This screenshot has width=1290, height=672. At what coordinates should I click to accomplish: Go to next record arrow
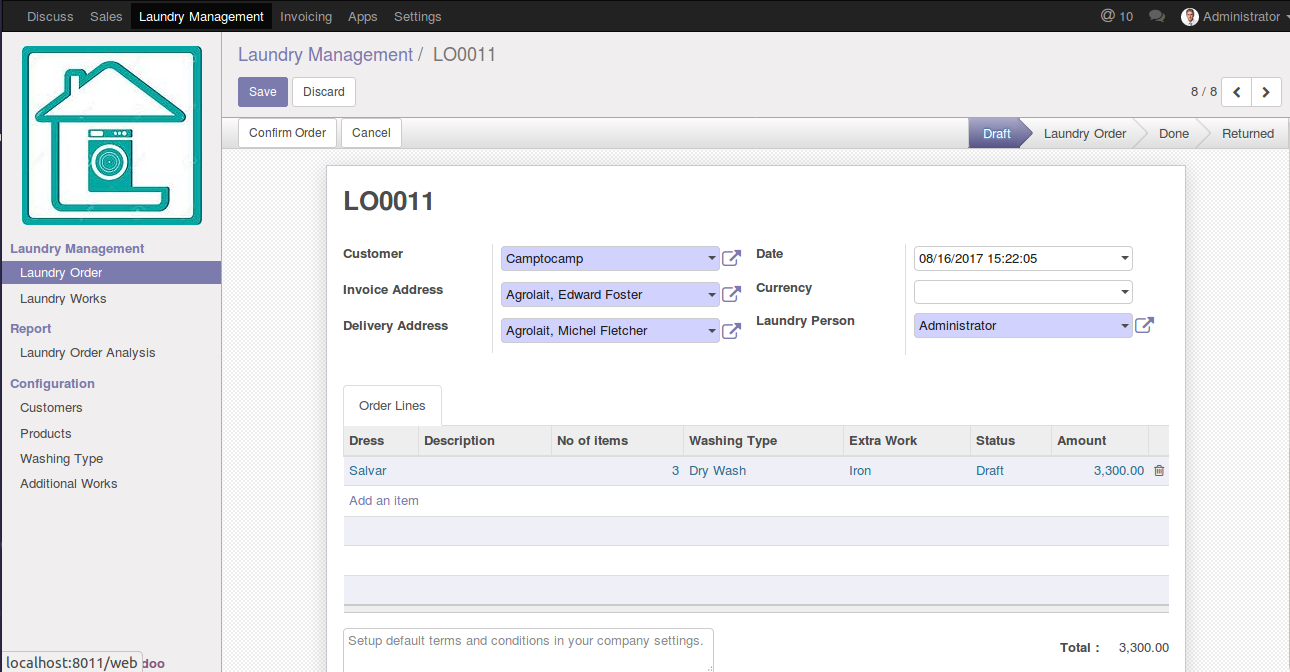coord(1266,92)
